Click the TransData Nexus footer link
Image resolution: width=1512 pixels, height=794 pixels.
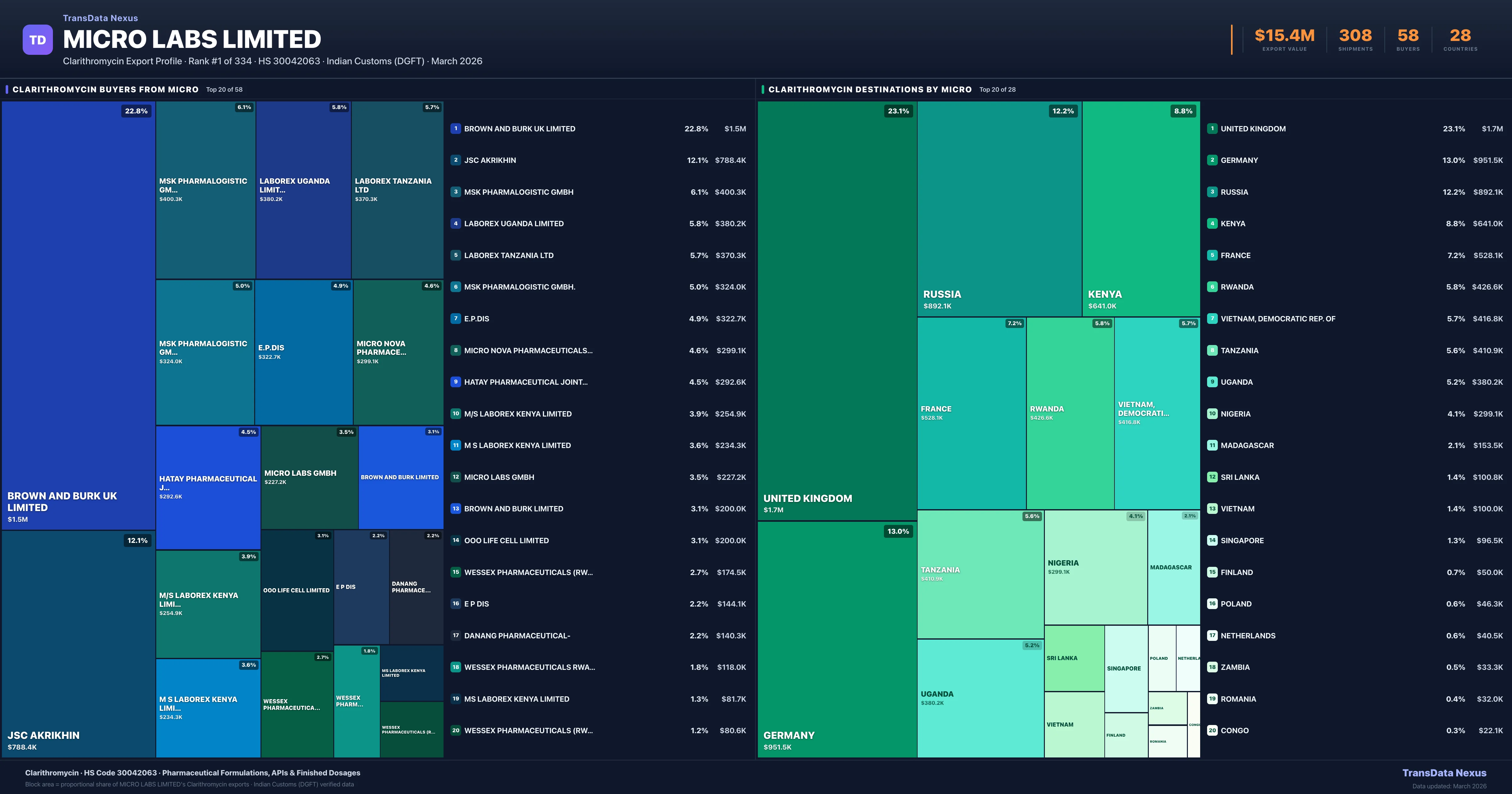coord(1444,773)
